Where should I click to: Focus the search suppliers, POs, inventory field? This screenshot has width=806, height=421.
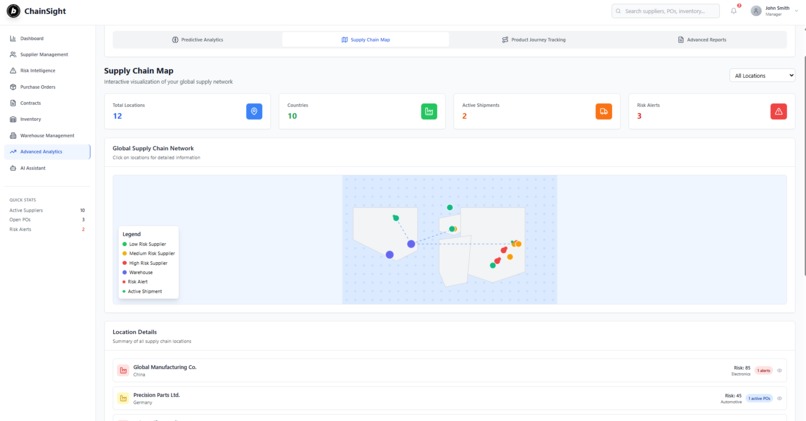coord(665,11)
